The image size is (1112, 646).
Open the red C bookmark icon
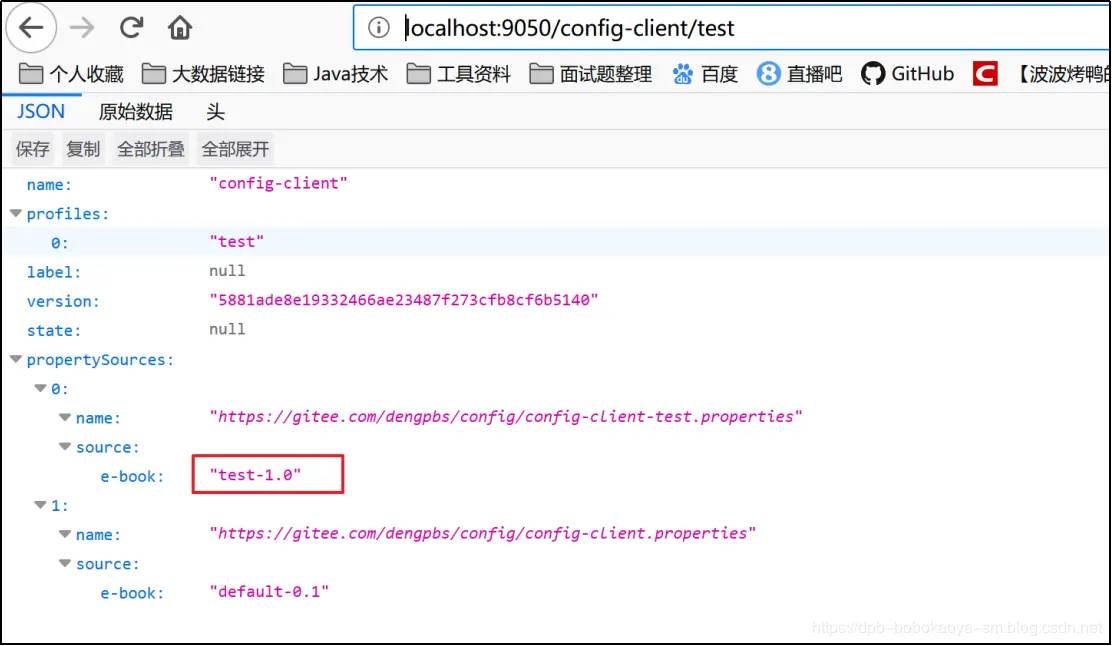point(985,74)
